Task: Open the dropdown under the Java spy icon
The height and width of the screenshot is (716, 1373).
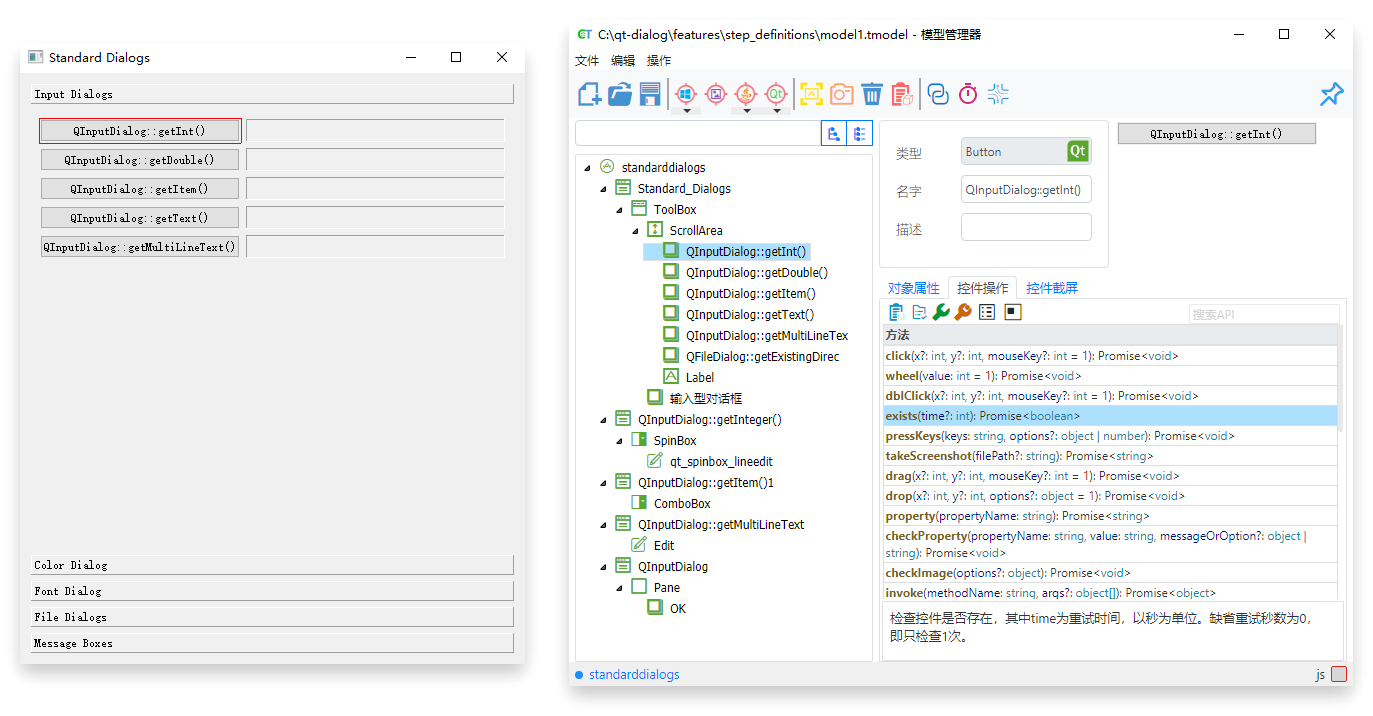Action: [746, 109]
